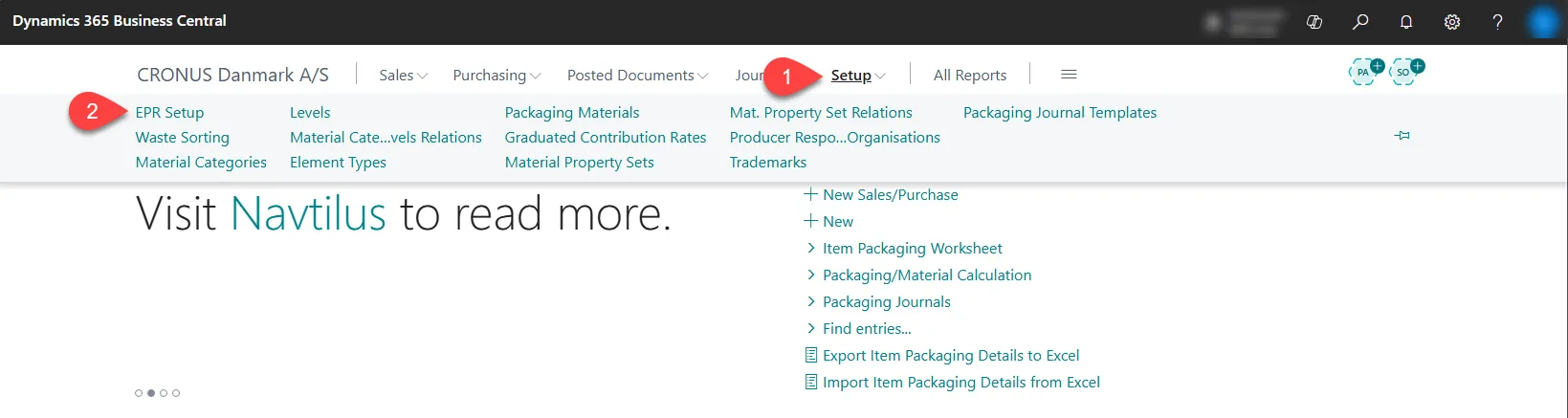Select the second carousel dot indicator
The width and height of the screenshot is (1568, 418).
click(x=151, y=393)
